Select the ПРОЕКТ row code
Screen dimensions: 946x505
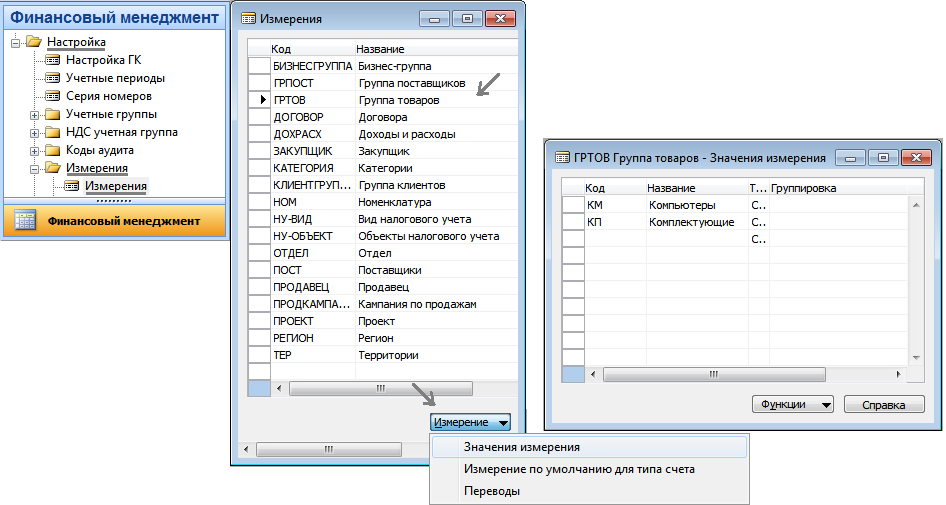click(313, 321)
